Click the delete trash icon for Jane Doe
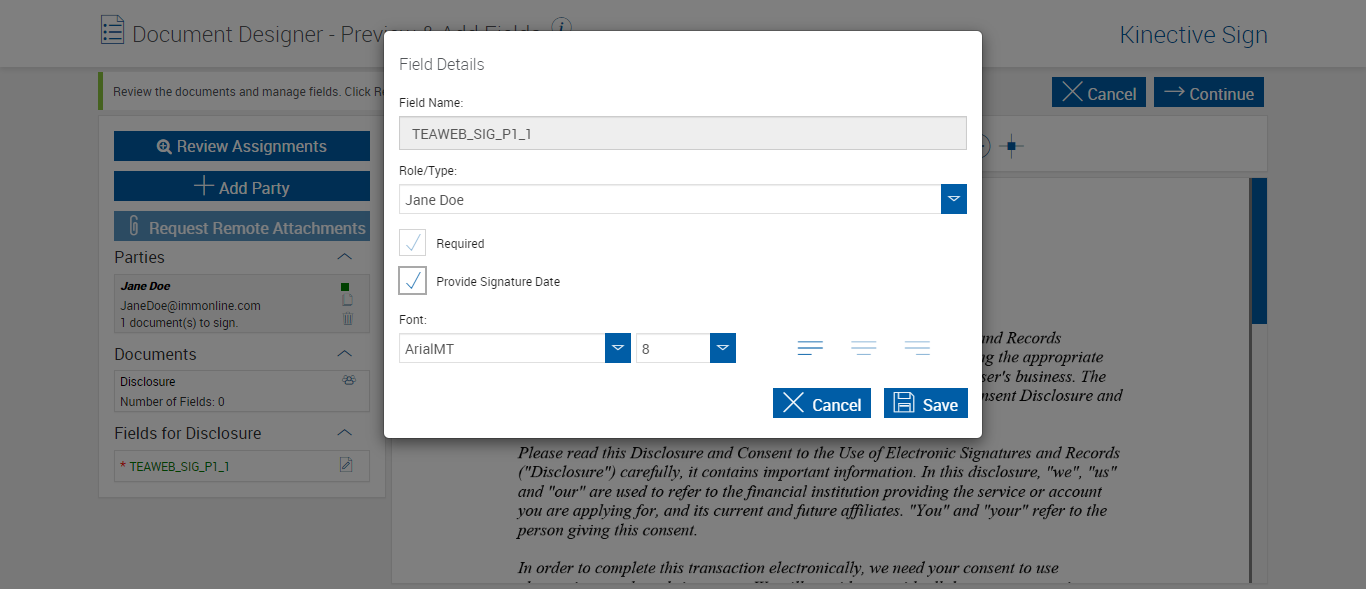This screenshot has height=589, width=1366. [347, 319]
